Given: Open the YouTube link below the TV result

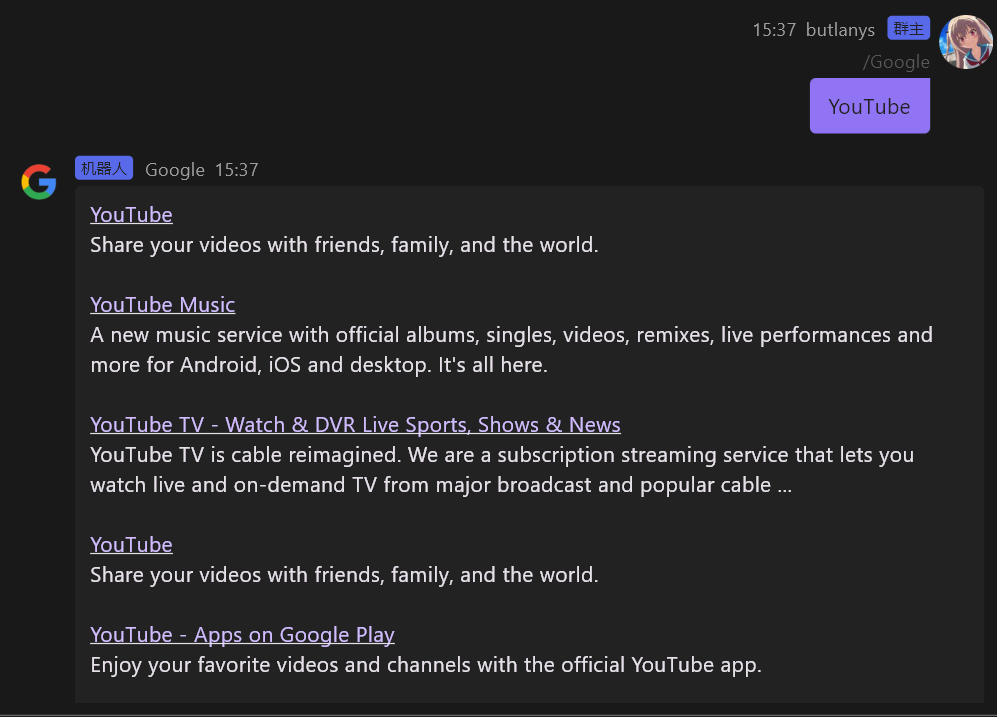Looking at the screenshot, I should coord(131,545).
